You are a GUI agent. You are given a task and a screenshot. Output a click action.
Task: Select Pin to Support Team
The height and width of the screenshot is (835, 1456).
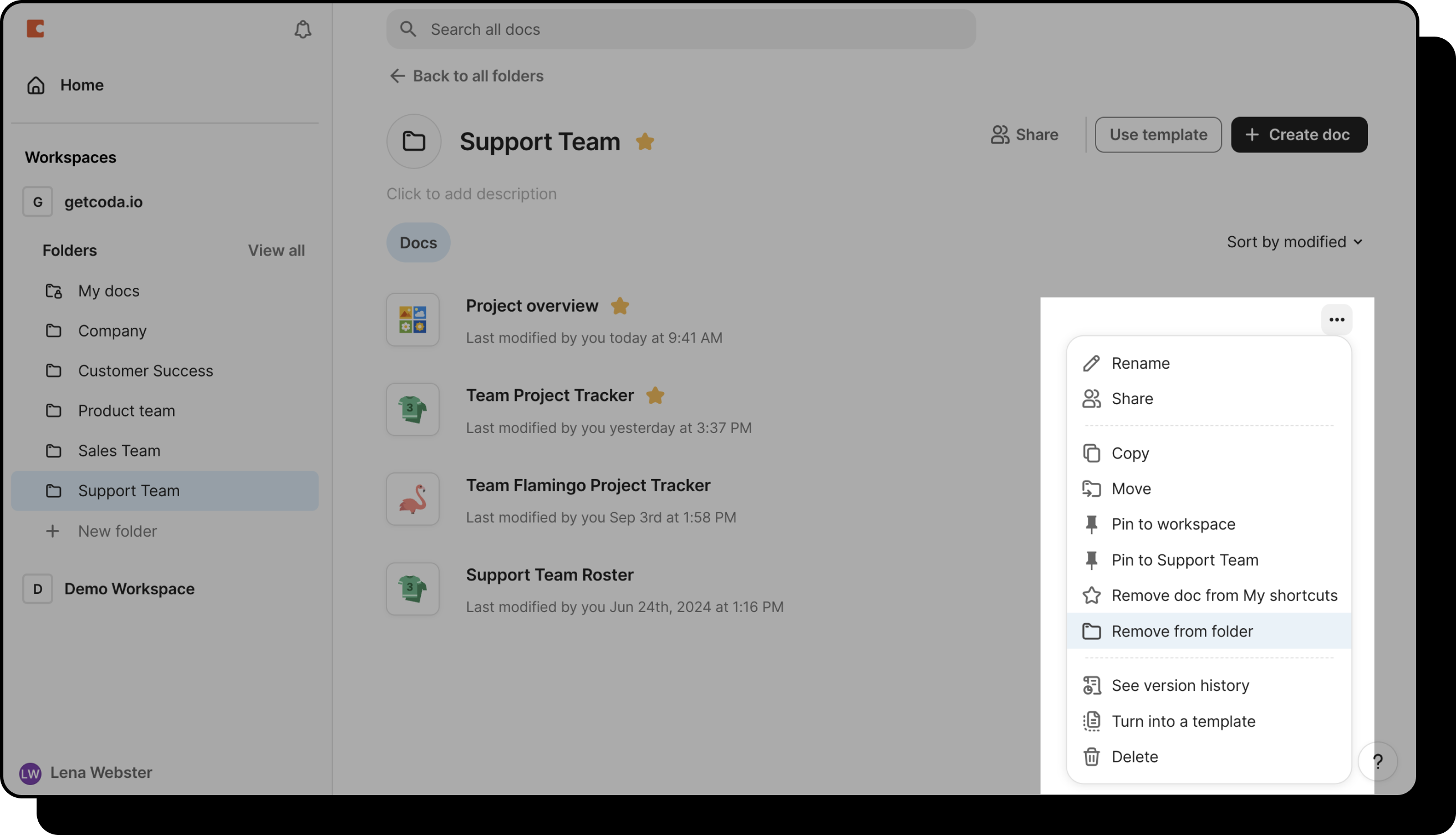coord(1209,560)
